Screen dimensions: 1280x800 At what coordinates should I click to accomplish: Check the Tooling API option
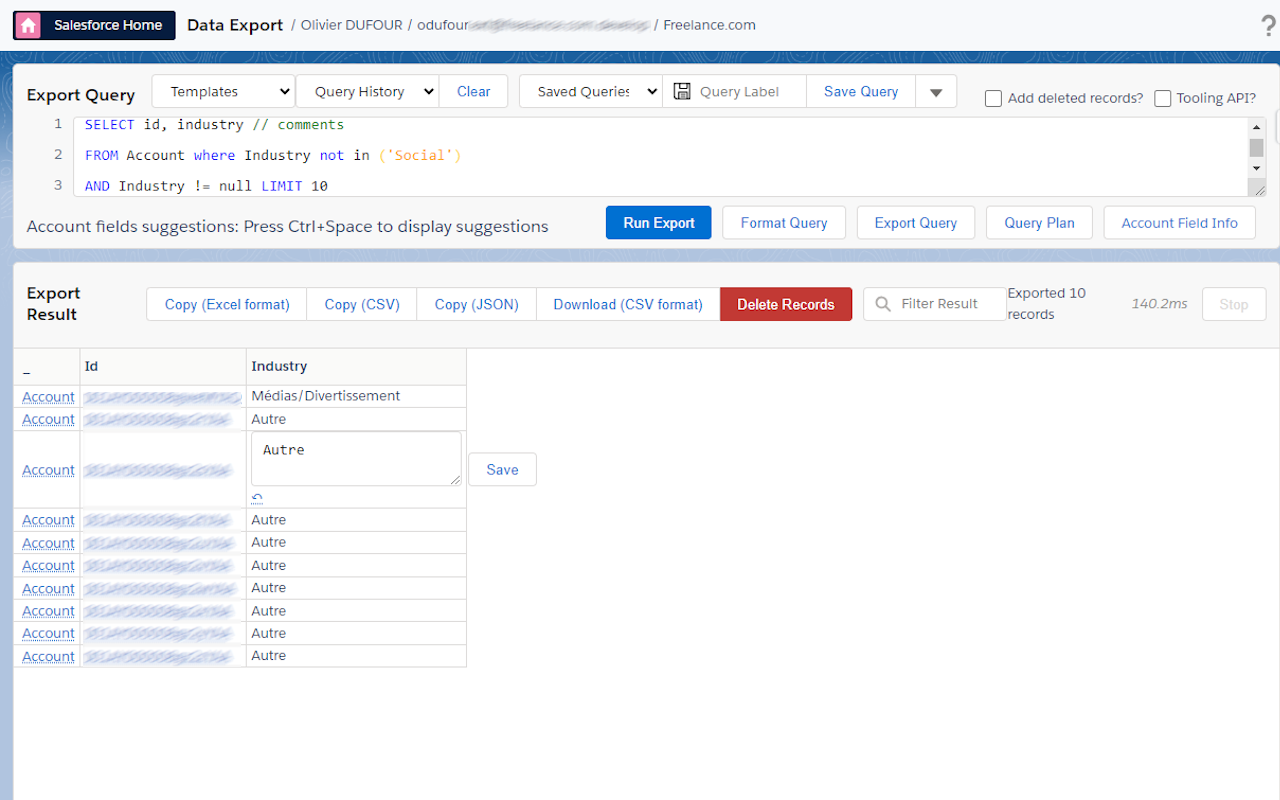(x=1163, y=98)
